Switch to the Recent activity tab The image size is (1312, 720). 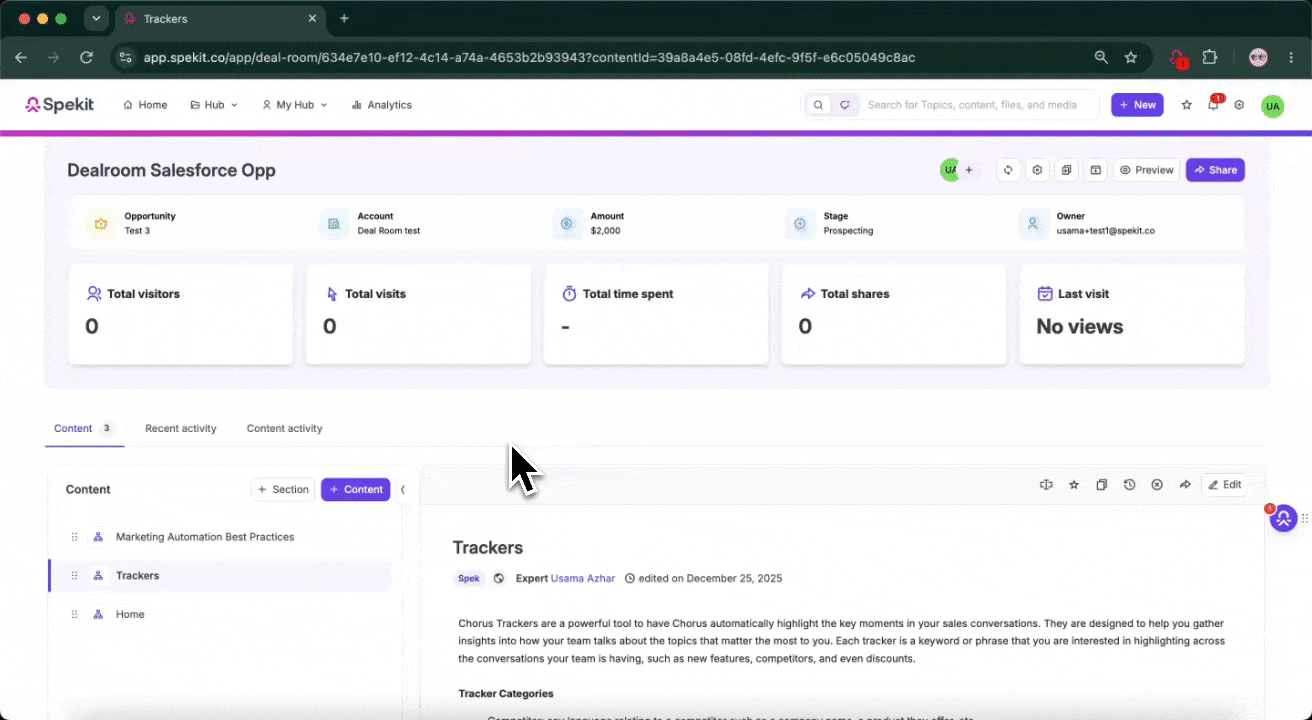point(181,428)
